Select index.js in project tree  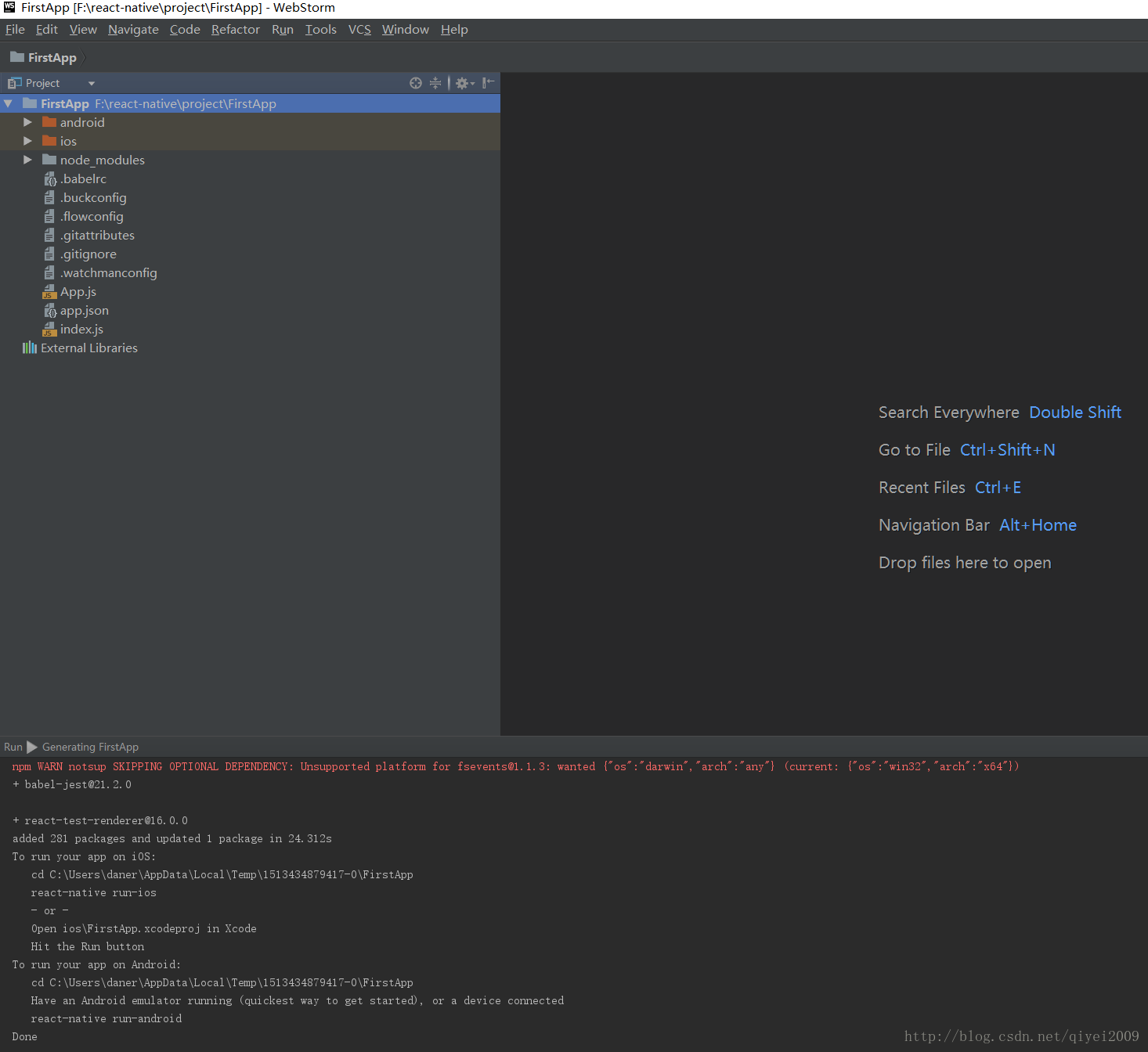(x=81, y=330)
